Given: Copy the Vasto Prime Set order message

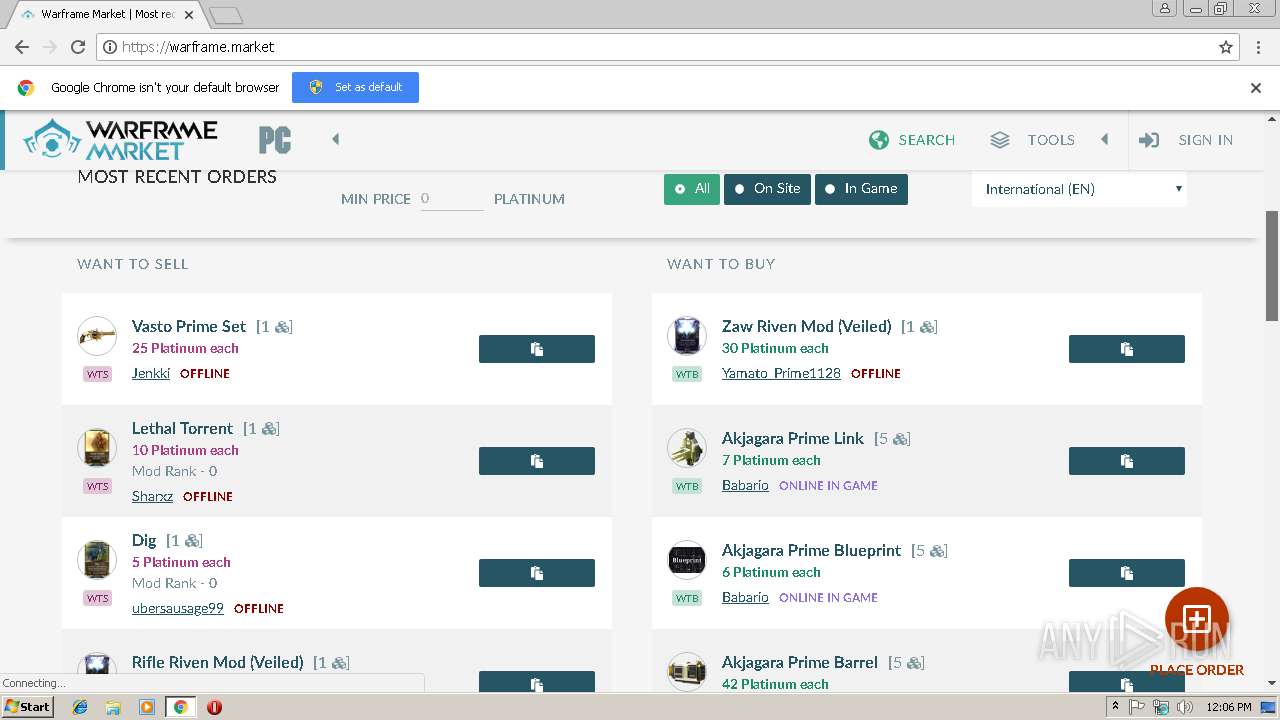Looking at the screenshot, I should pyautogui.click(x=537, y=349).
